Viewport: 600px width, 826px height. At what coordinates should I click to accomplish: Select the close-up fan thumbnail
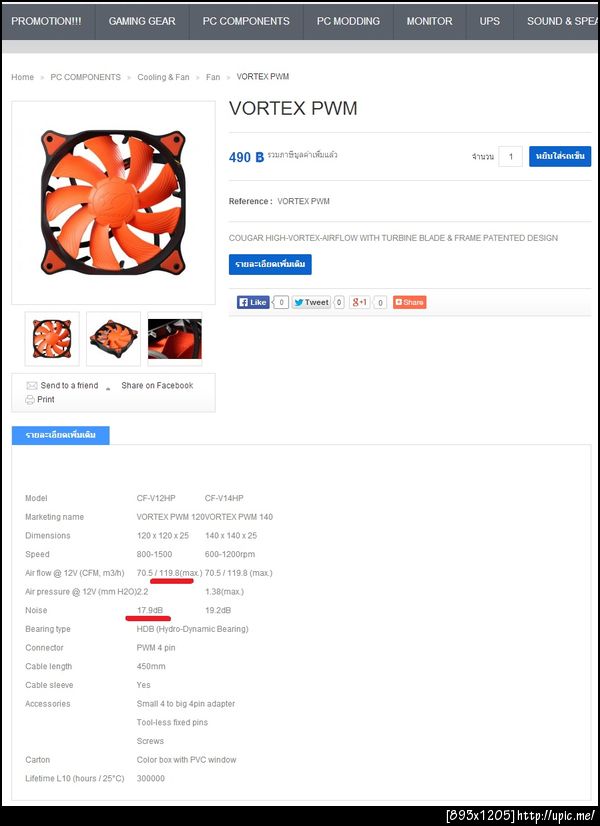tap(174, 339)
